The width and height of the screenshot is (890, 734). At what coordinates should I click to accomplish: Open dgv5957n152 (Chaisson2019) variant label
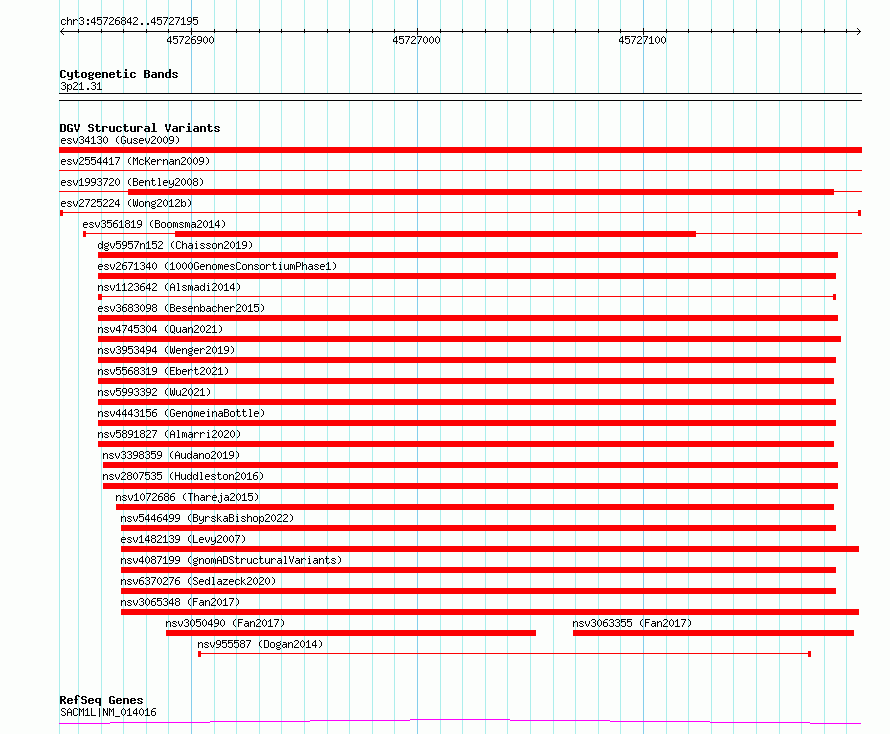[175, 245]
